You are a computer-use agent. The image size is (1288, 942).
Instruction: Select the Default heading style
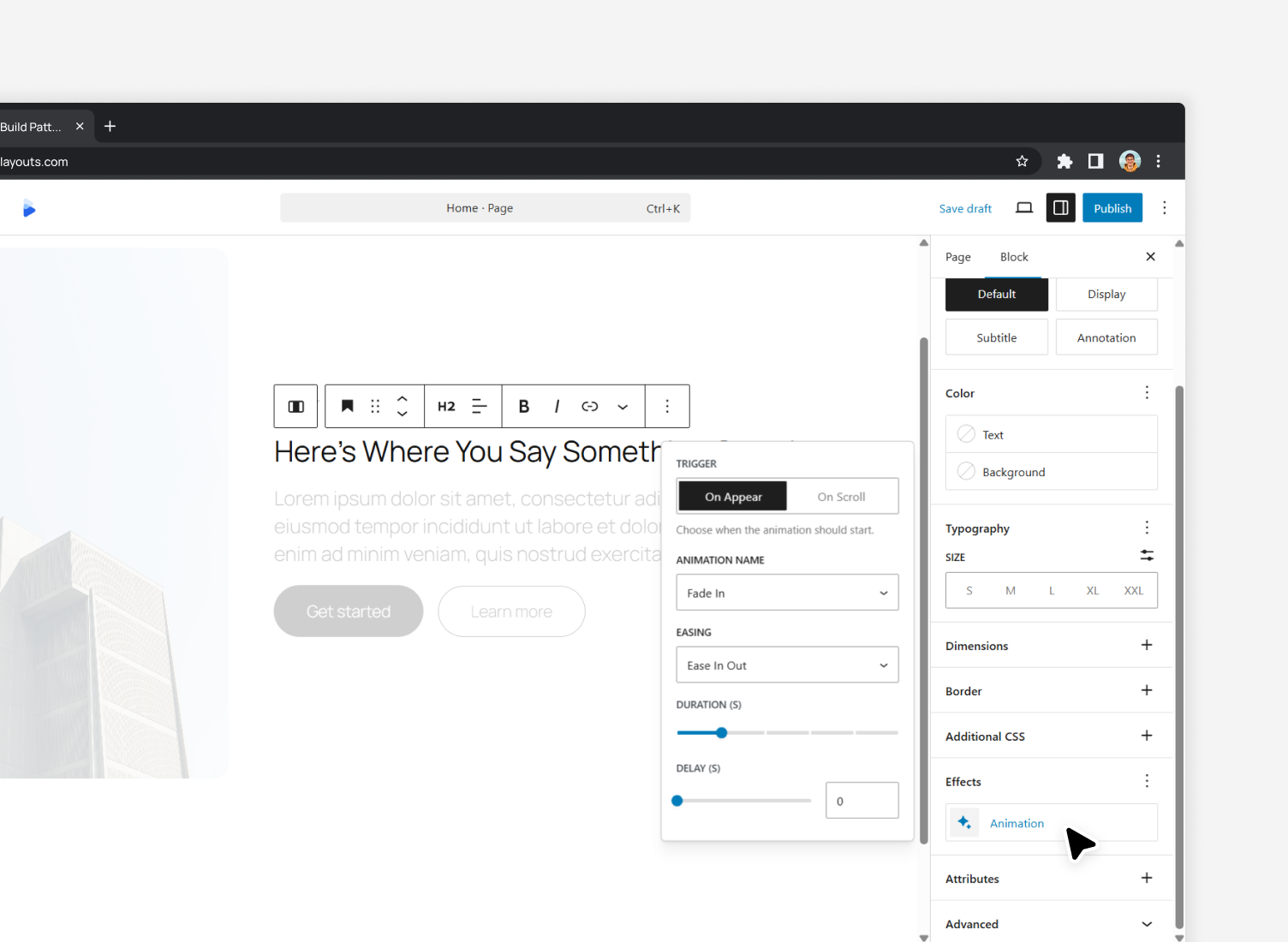997,294
